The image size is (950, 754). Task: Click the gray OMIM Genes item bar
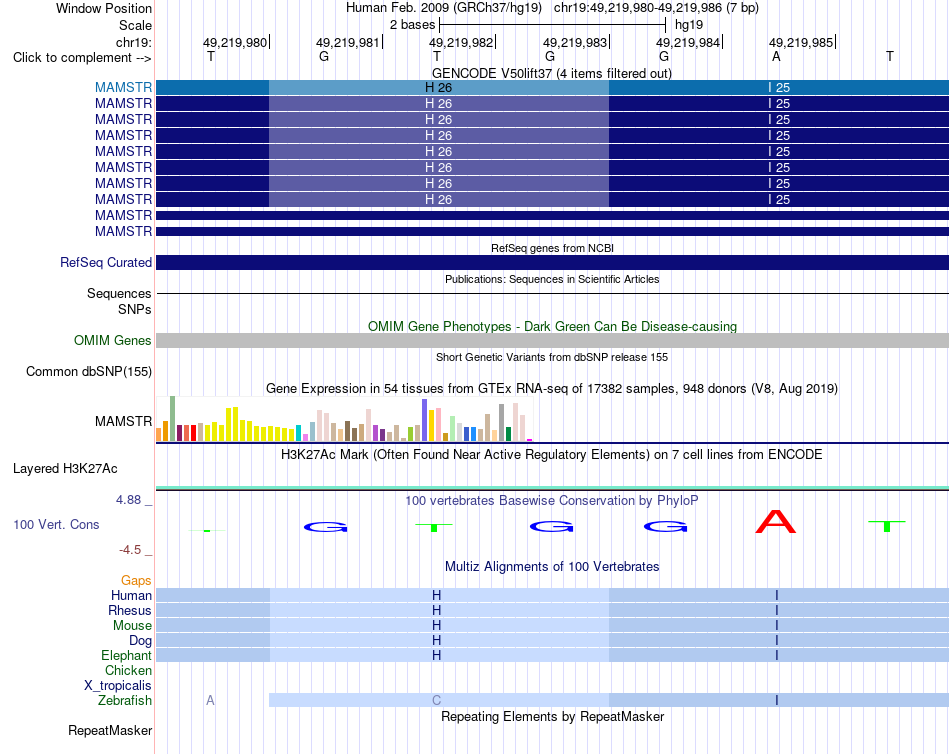[552, 341]
